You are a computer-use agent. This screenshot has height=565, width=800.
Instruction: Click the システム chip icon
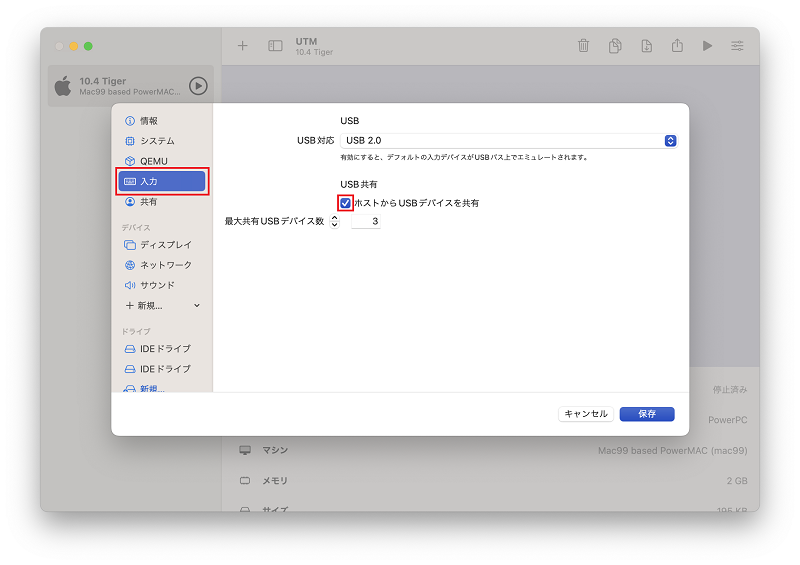point(130,141)
